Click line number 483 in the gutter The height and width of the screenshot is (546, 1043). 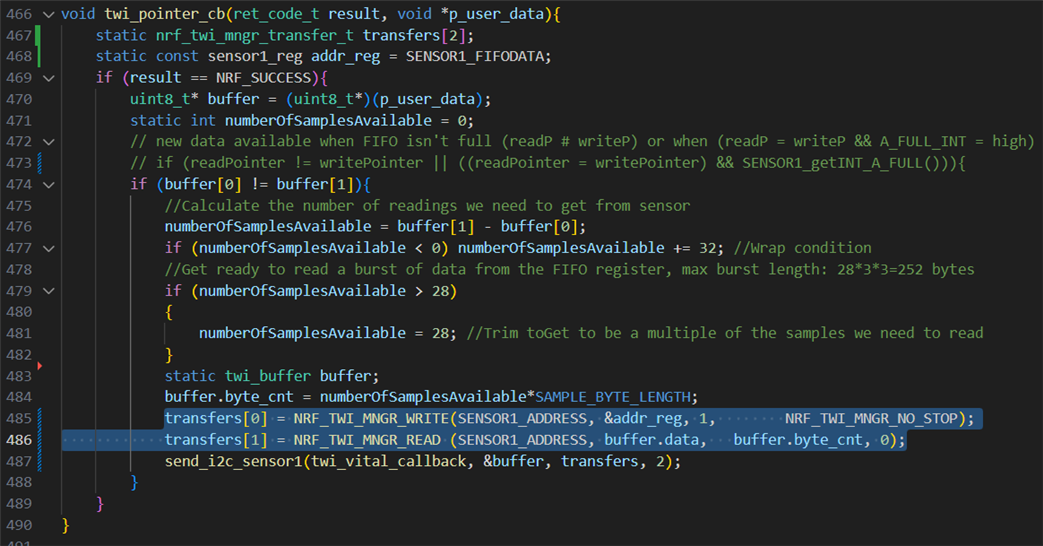[19, 376]
